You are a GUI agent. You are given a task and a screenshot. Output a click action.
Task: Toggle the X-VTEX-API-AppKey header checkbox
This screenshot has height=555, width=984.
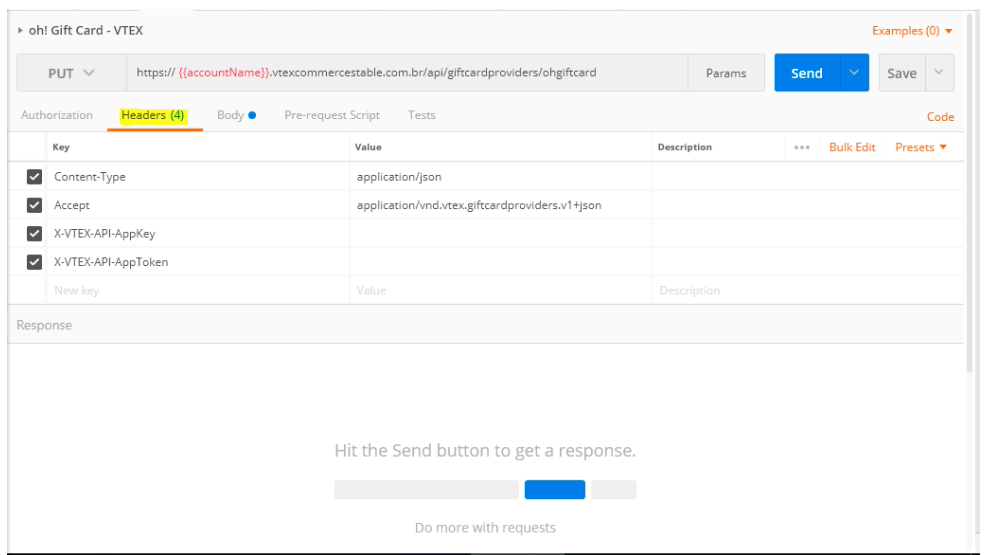pos(35,234)
